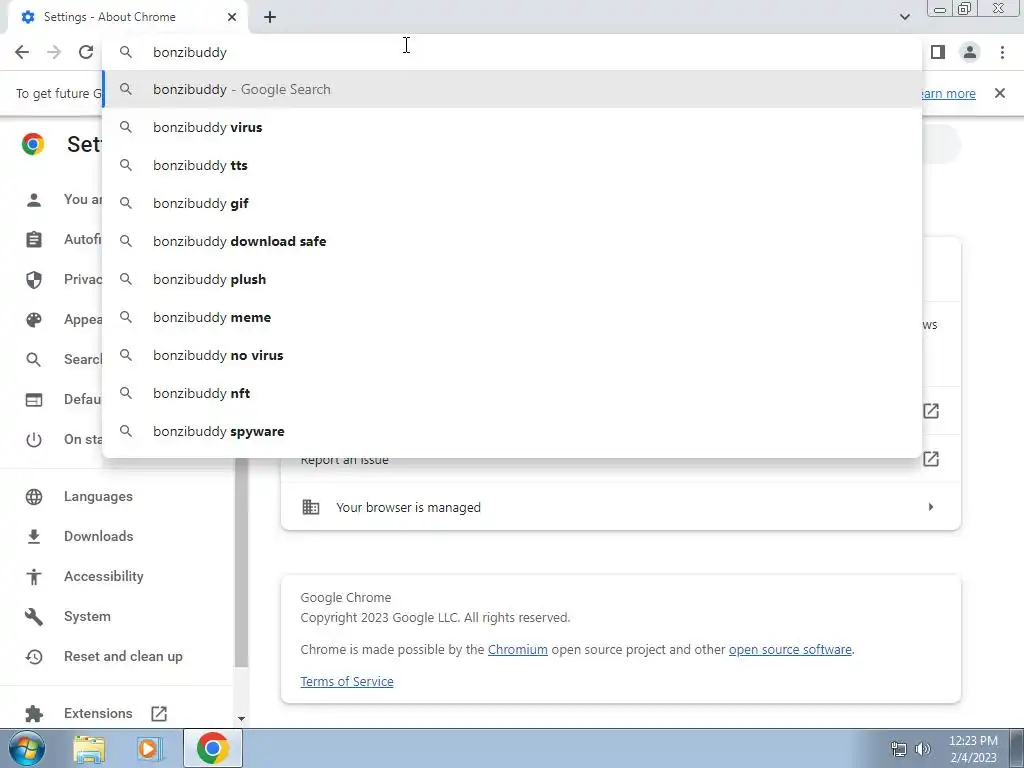Click the building icon for managed browser
The width and height of the screenshot is (1024, 768).
tap(311, 507)
